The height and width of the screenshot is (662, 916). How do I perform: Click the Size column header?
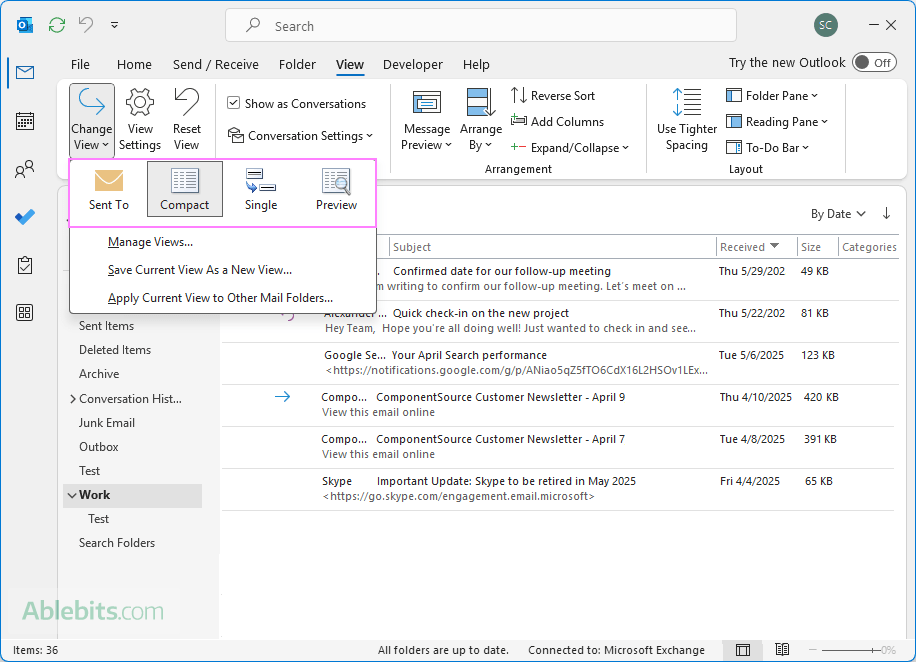coord(817,247)
